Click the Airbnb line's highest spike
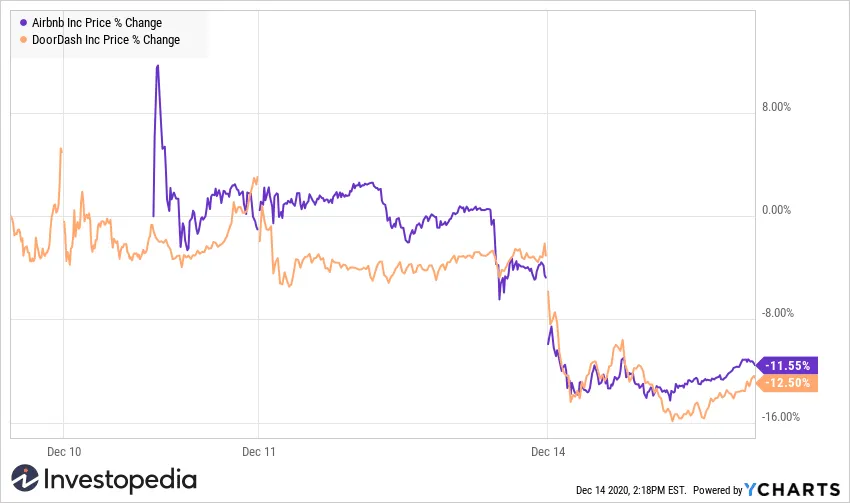Screen dimensions: 850x503 (x=157, y=66)
